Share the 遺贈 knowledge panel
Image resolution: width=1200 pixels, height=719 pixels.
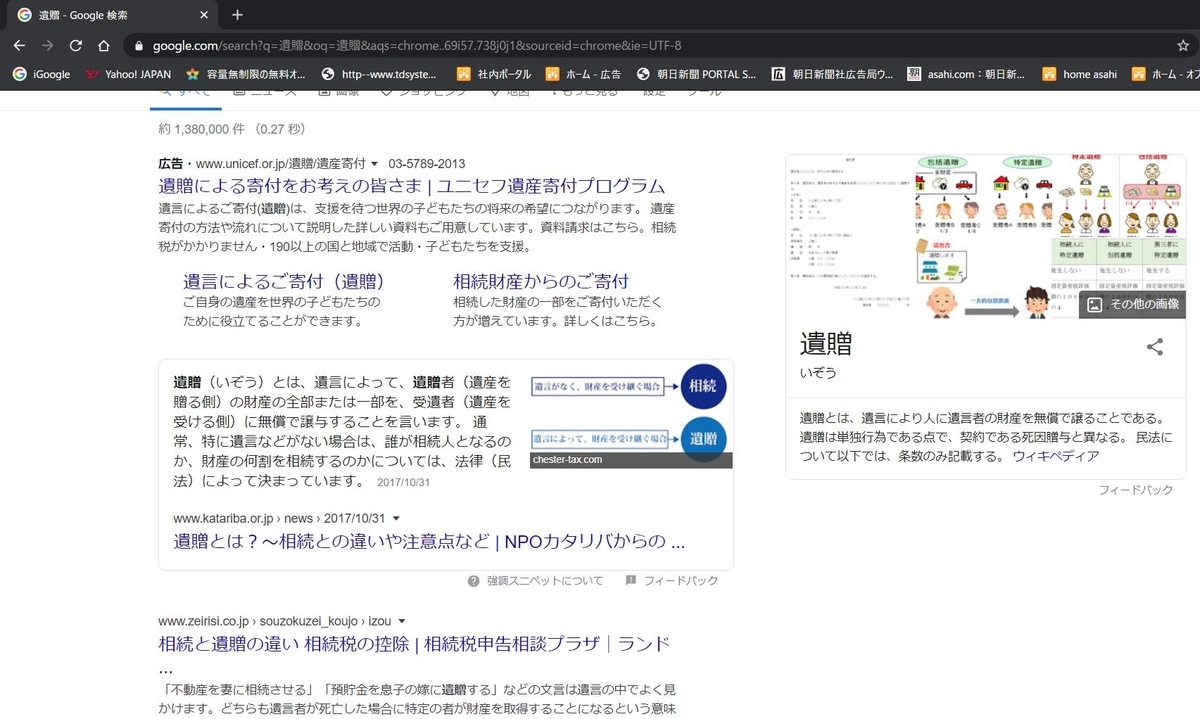[1155, 347]
